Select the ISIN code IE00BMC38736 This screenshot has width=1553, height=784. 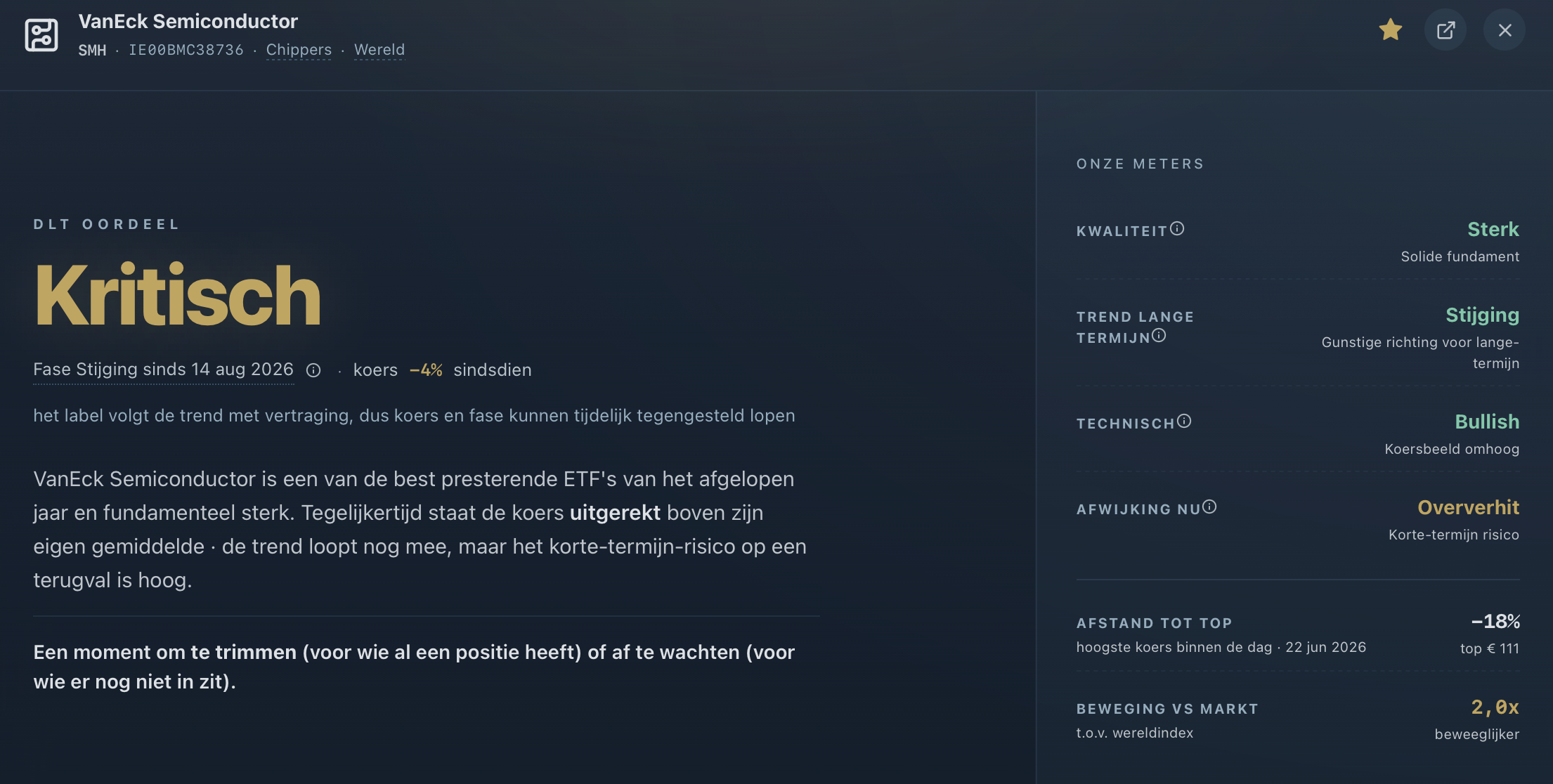coord(186,50)
